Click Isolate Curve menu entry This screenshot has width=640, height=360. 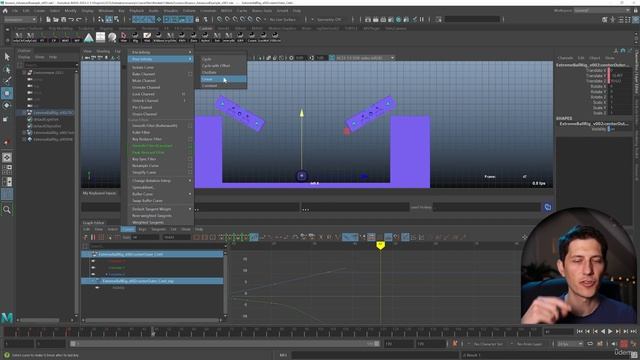(143, 67)
